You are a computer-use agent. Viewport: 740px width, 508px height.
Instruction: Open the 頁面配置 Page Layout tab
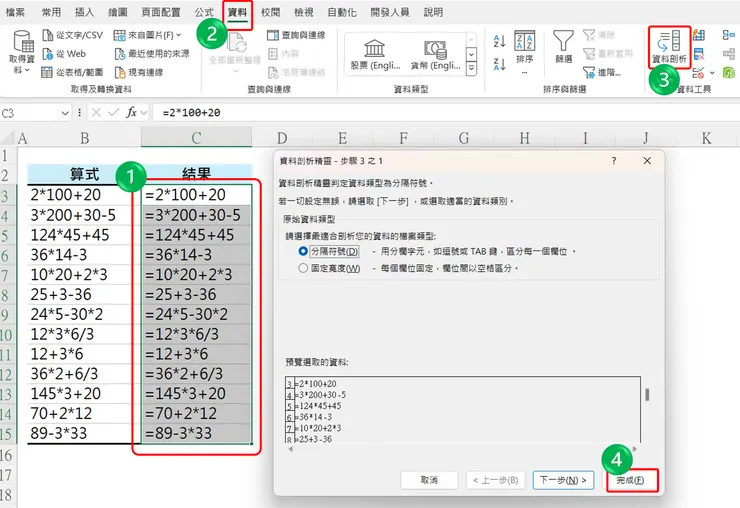(x=161, y=12)
